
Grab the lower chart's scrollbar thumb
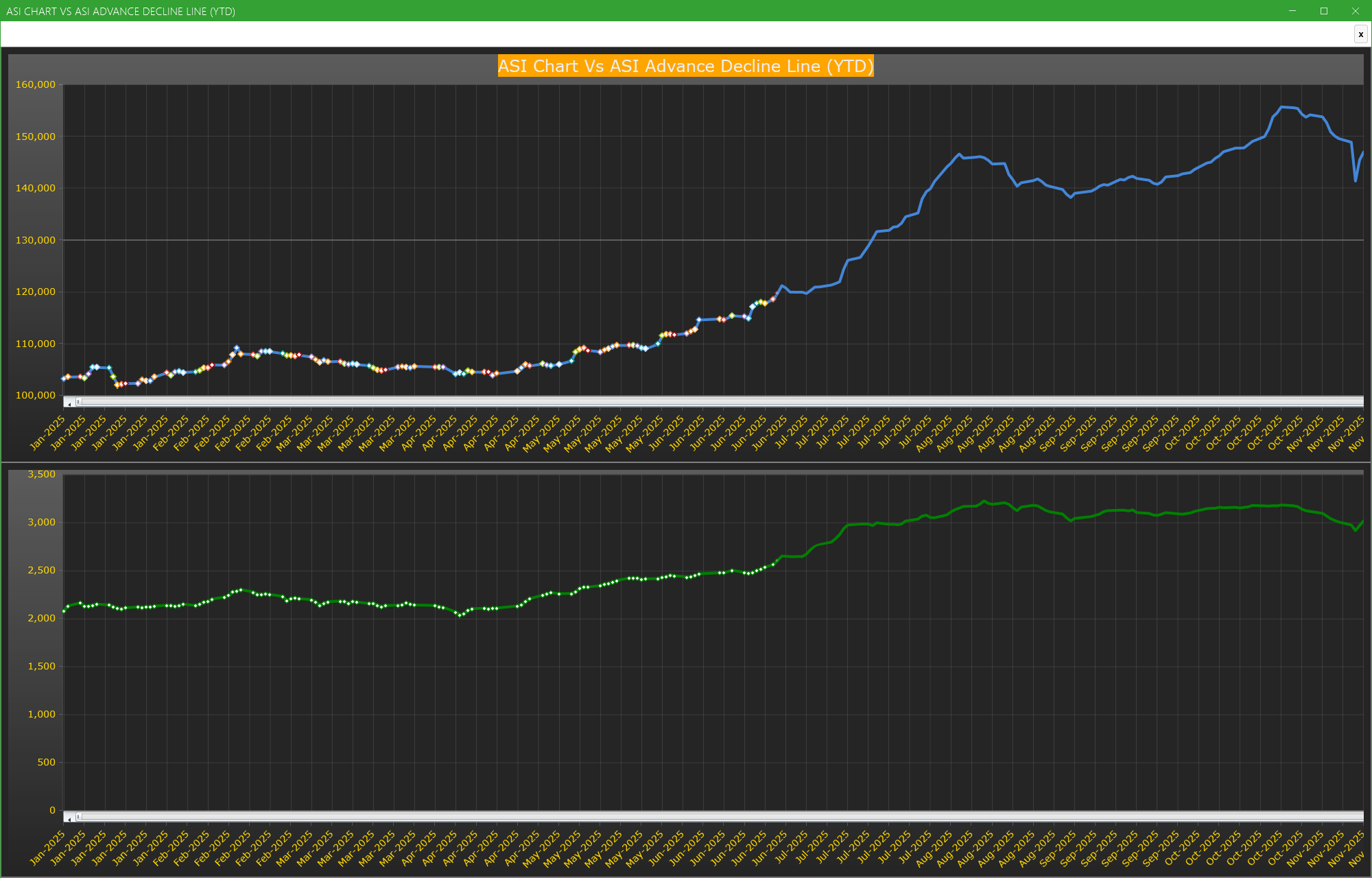(78, 816)
